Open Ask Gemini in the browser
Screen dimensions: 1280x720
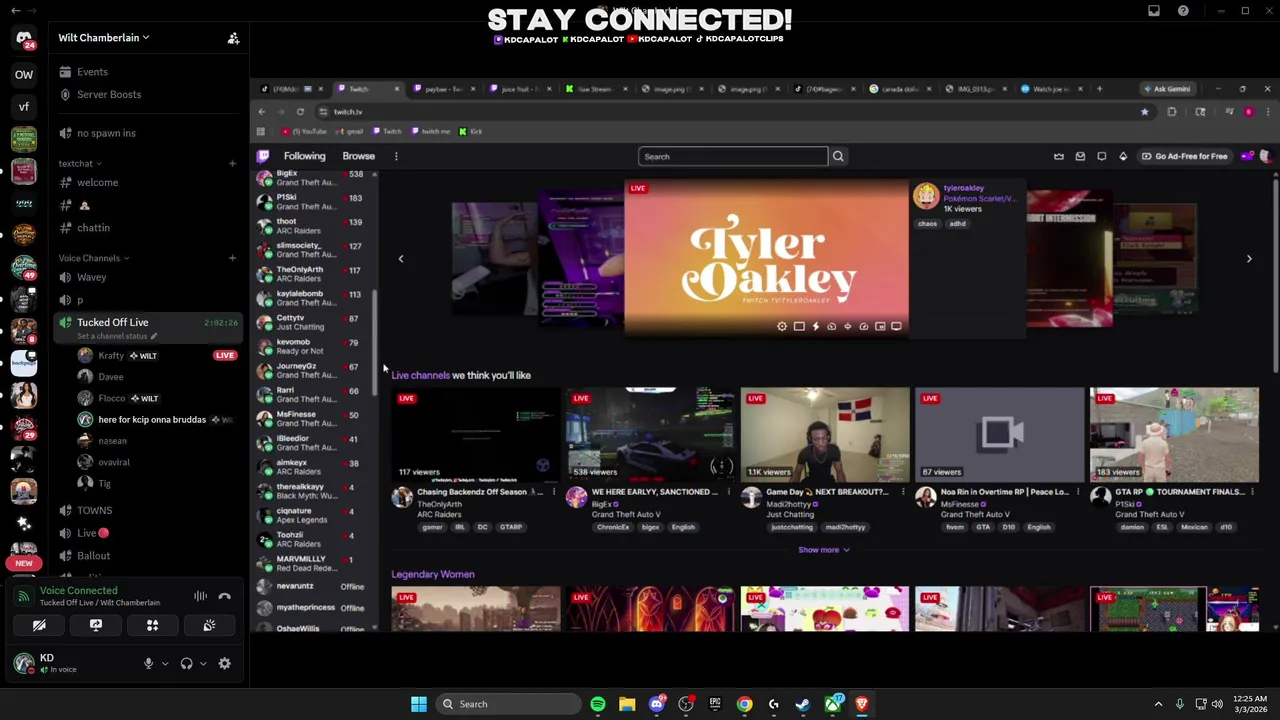[1166, 89]
